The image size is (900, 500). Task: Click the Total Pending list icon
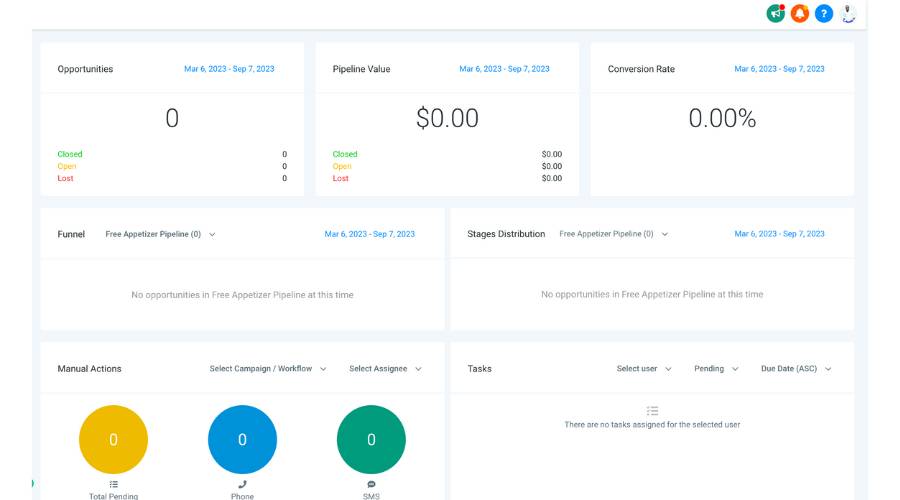(x=113, y=484)
